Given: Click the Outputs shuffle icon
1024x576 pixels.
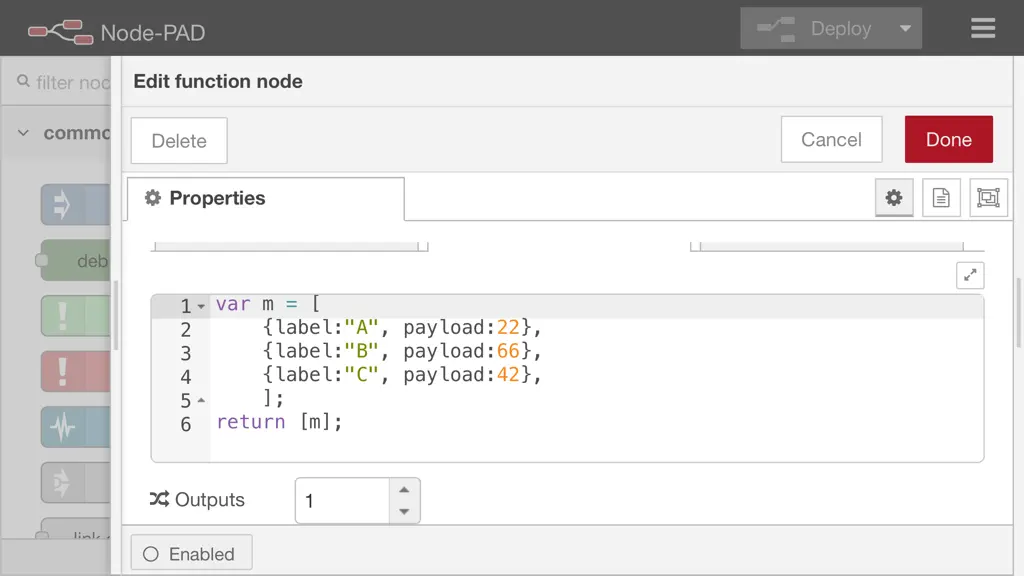Looking at the screenshot, I should pyautogui.click(x=159, y=499).
